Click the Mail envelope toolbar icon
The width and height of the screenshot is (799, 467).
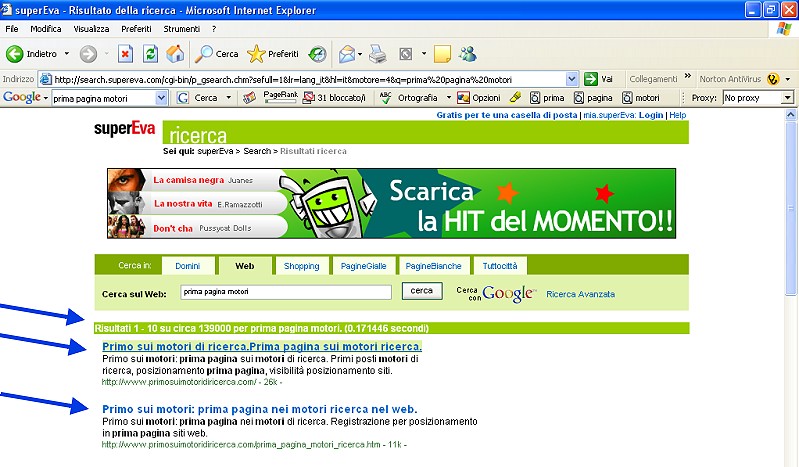tap(346, 53)
